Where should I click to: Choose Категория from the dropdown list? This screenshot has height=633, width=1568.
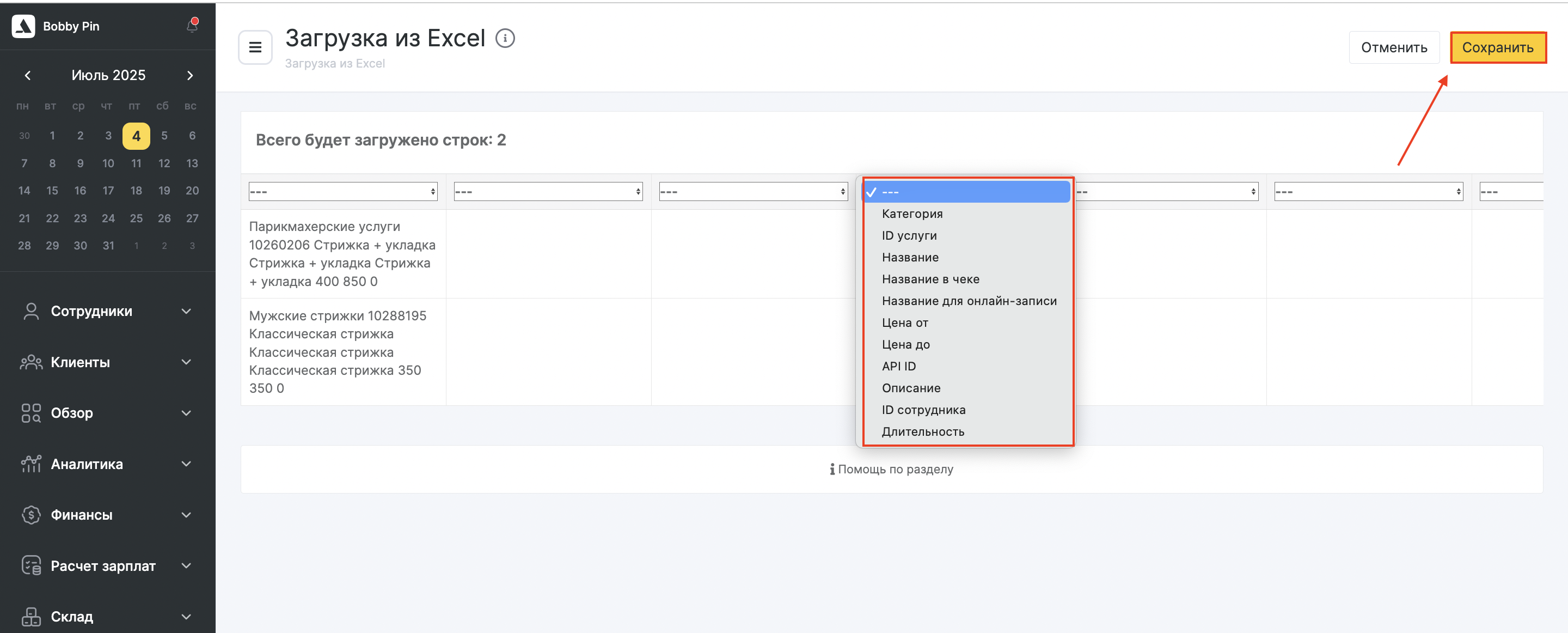click(x=966, y=214)
